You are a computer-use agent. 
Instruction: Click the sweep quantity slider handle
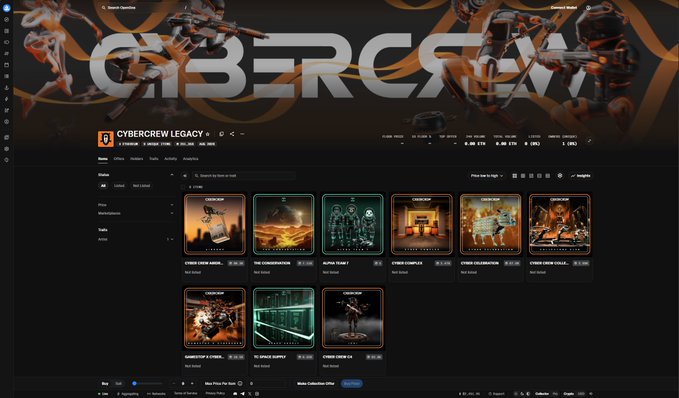pos(134,383)
